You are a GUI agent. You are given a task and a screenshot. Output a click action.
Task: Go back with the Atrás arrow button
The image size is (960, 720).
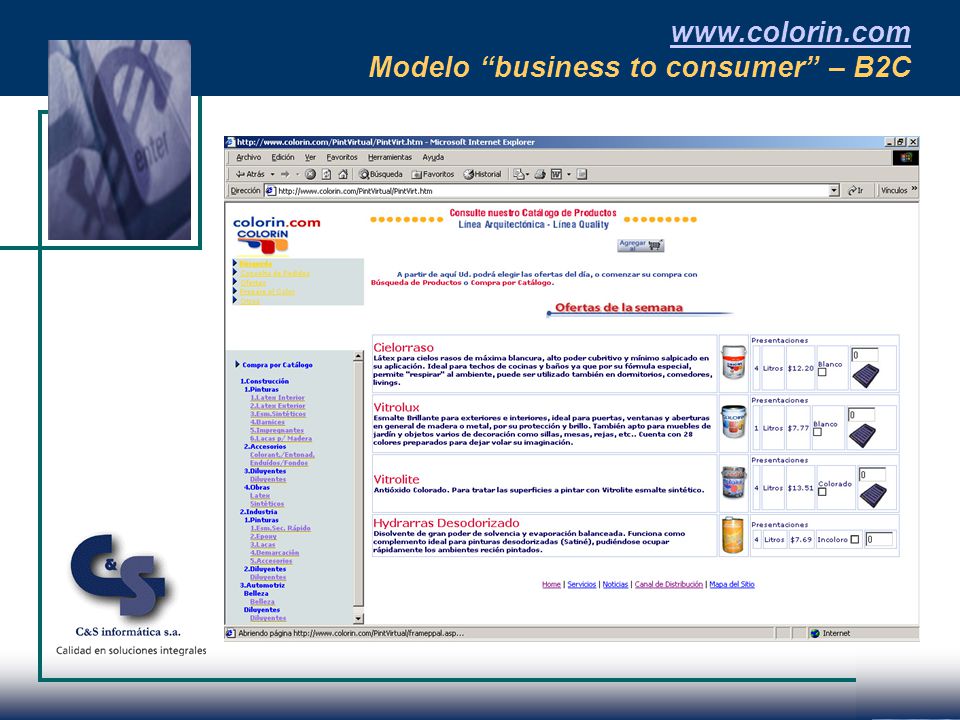[250, 174]
